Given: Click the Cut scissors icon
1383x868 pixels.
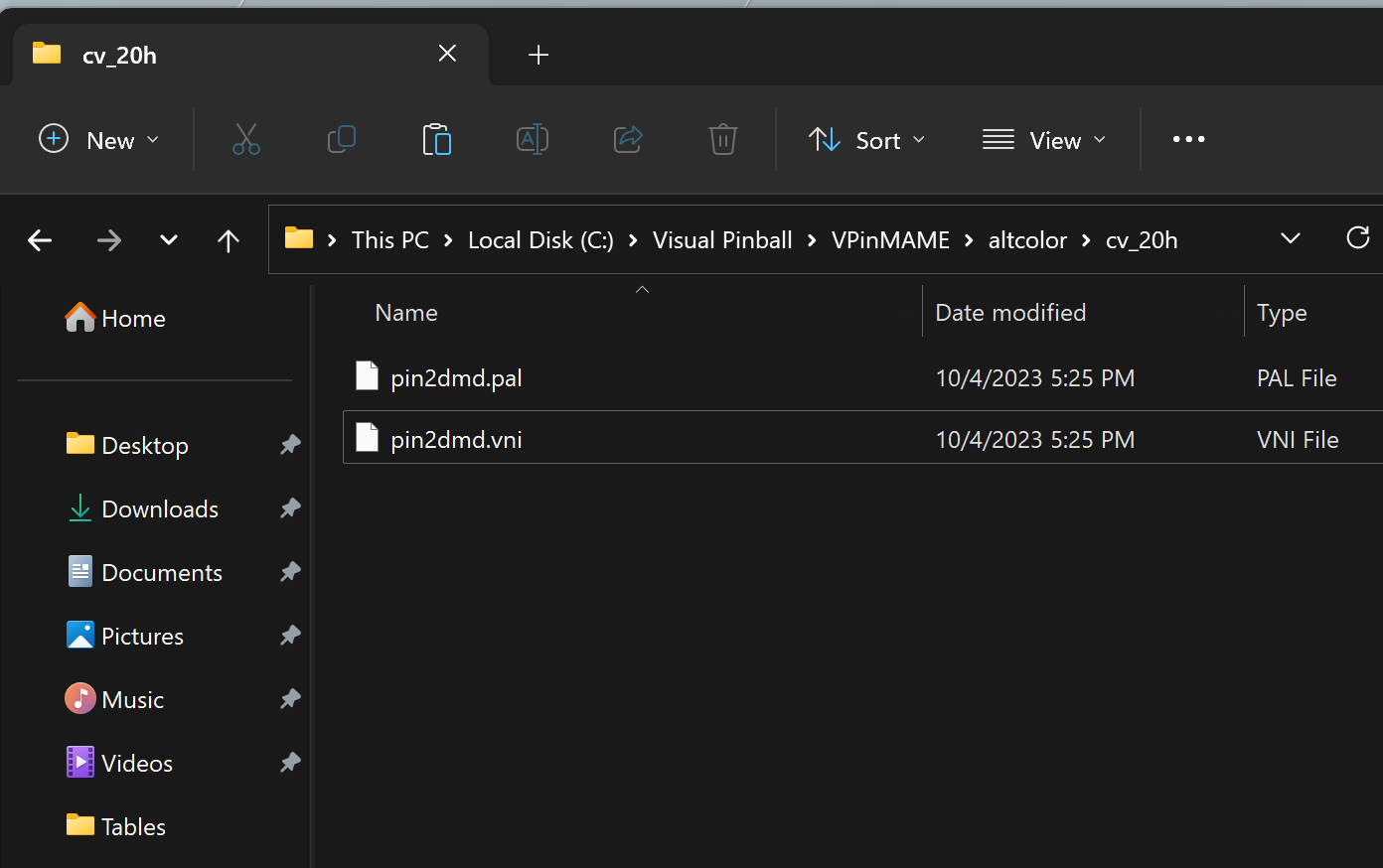Looking at the screenshot, I should (x=245, y=140).
